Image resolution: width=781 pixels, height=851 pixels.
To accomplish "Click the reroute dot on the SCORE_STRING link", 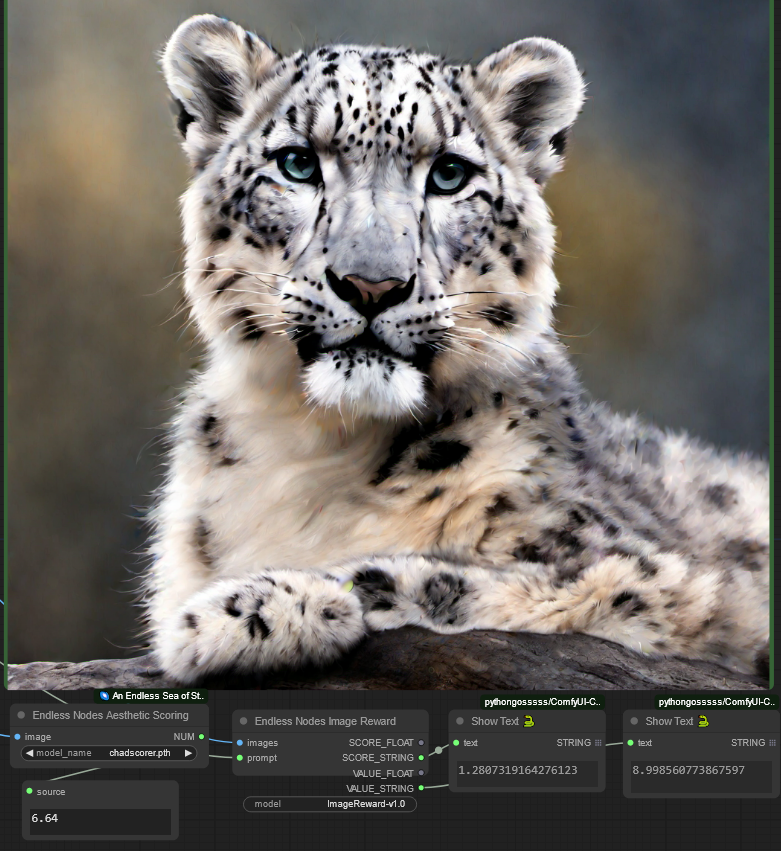I will [x=438, y=750].
